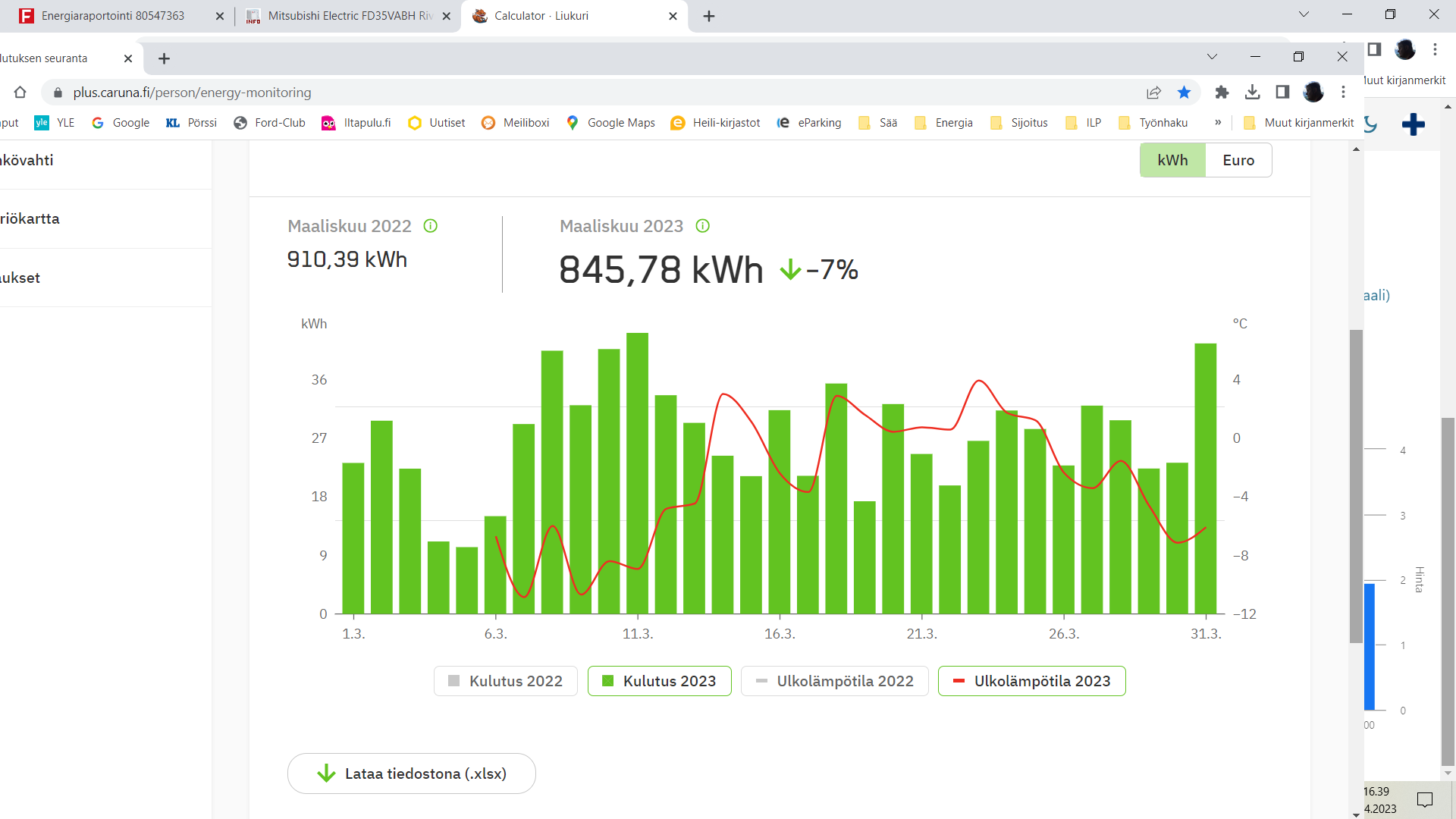Open the Energia bookmark folder
This screenshot has height=819, width=1456.
[944, 123]
